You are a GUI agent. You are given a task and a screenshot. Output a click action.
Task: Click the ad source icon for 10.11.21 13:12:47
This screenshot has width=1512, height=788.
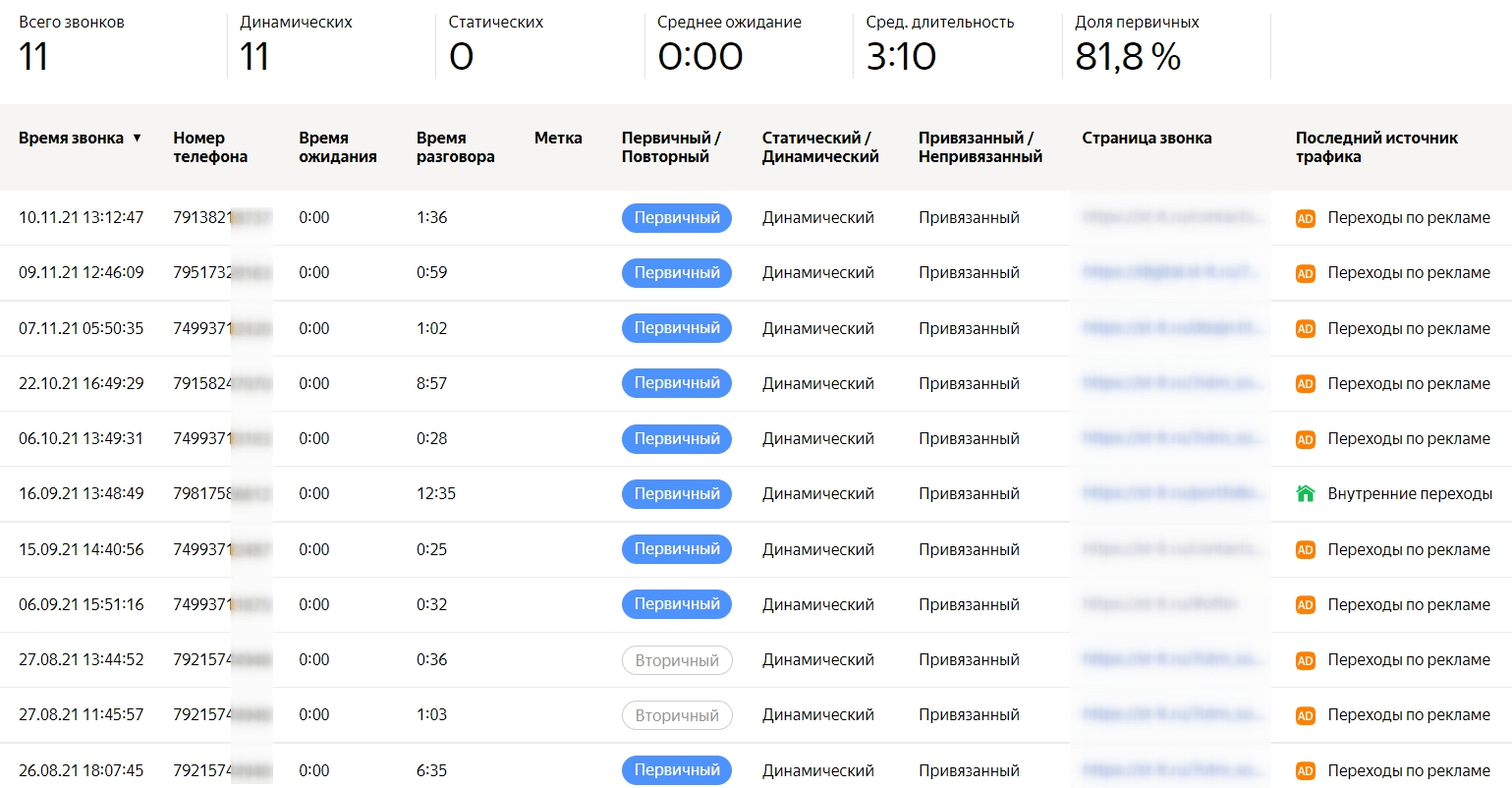click(x=1306, y=219)
